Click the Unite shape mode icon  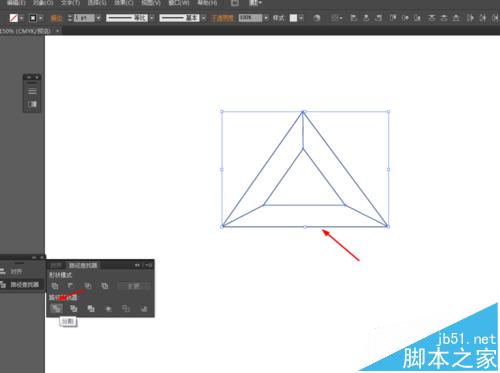point(55,286)
